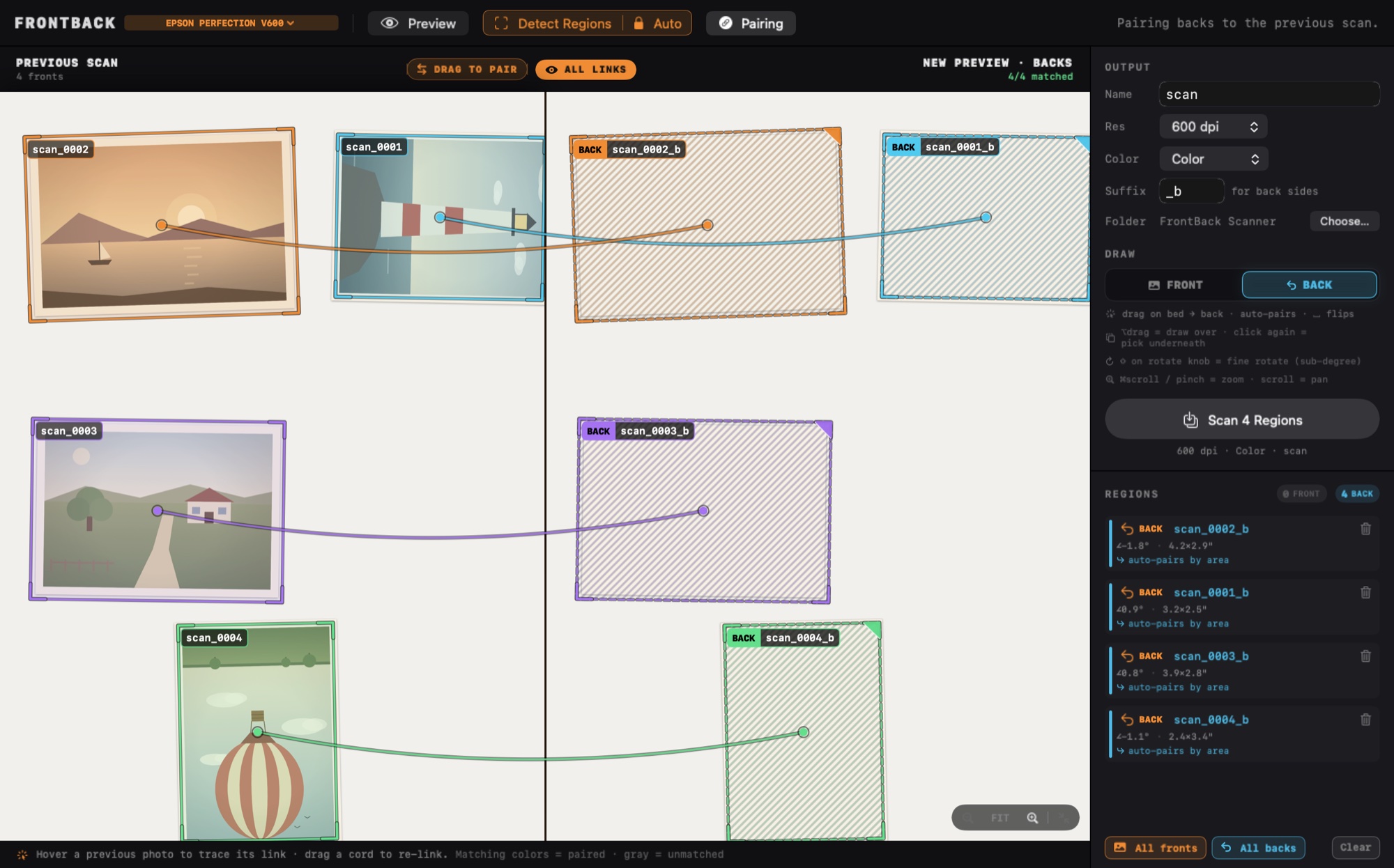Click the green link knob on scan_0004_b
The width and height of the screenshot is (1394, 868).
804,731
